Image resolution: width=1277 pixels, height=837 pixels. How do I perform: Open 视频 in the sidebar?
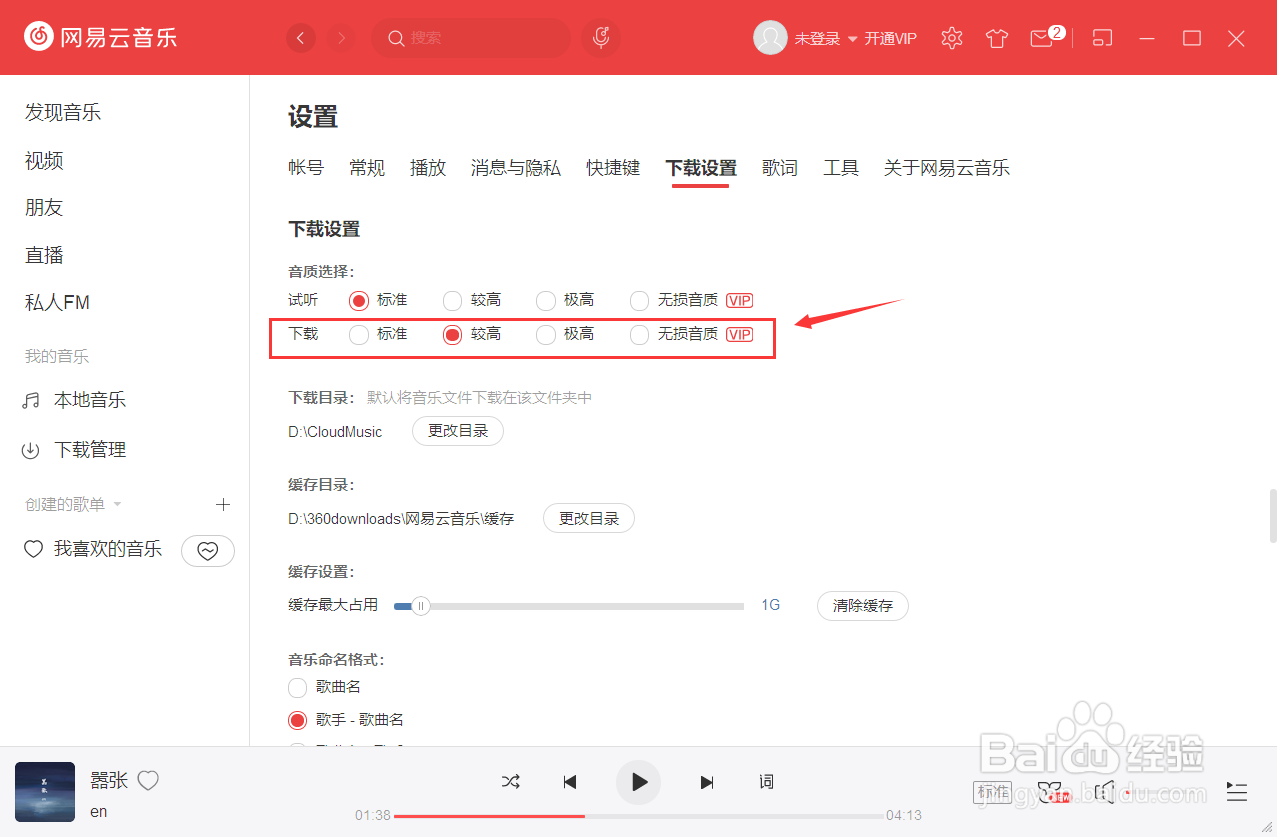coord(44,160)
